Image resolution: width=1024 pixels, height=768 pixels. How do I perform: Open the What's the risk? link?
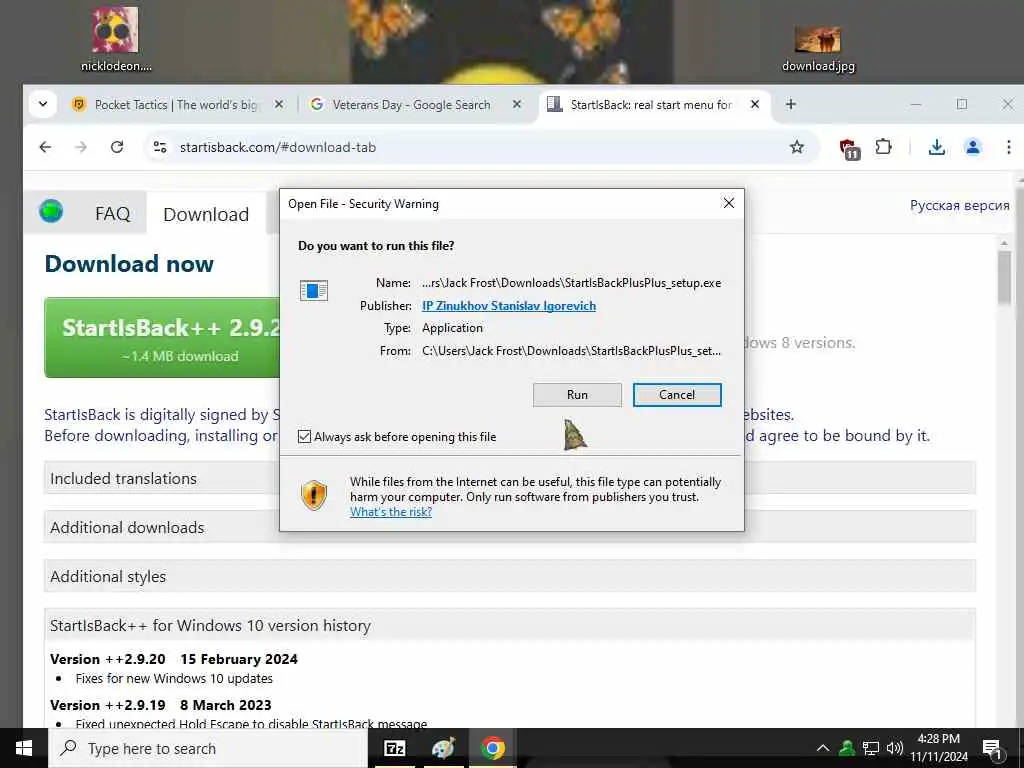391,512
